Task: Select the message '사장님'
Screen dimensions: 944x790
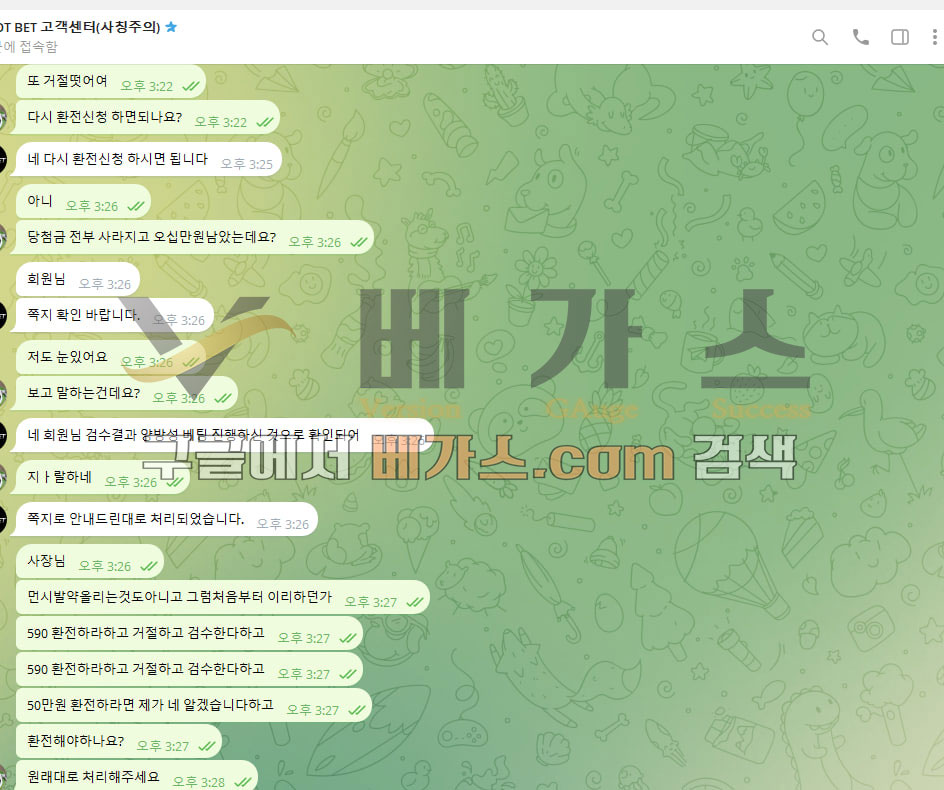Action: pos(90,561)
